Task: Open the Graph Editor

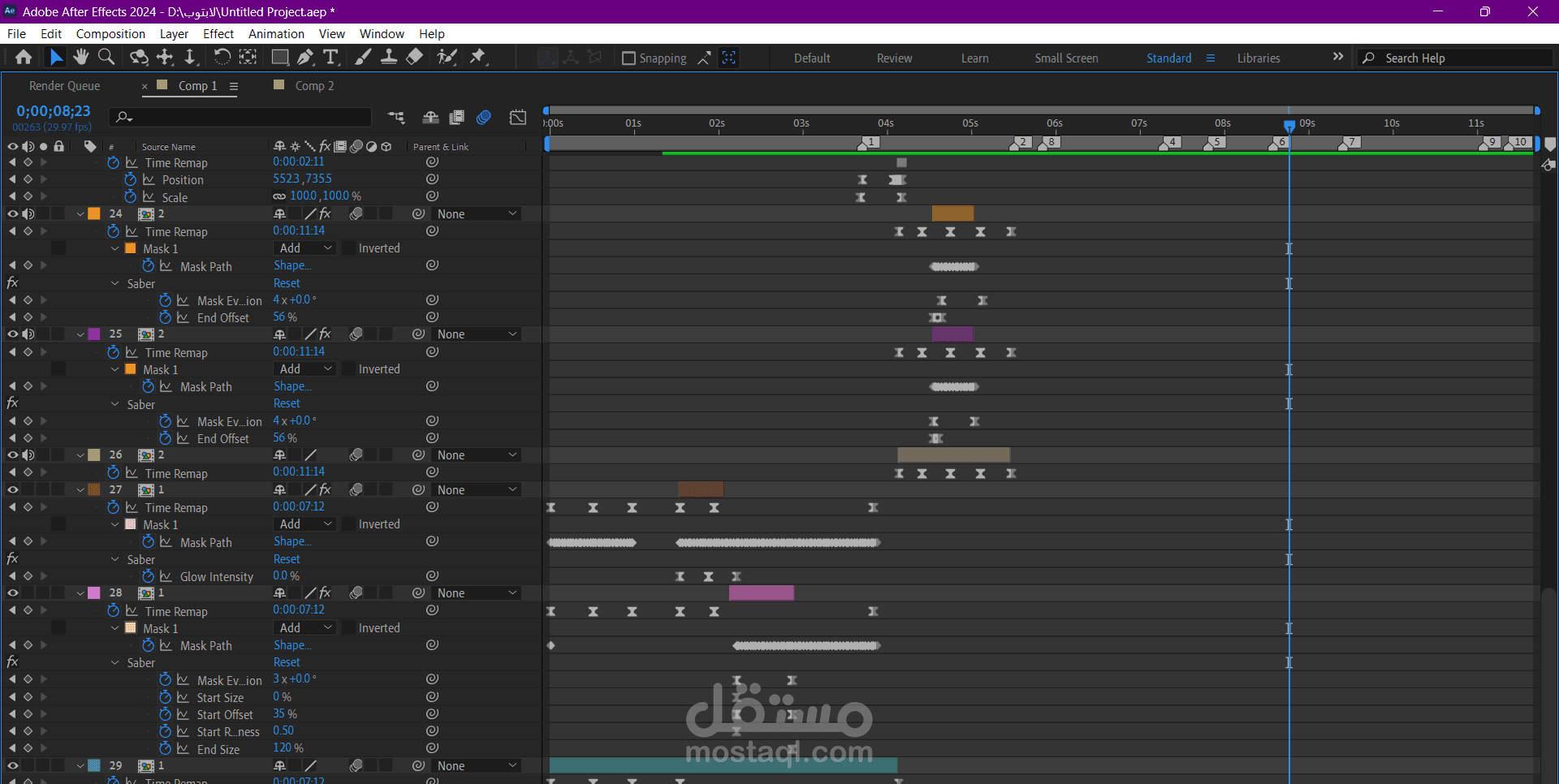Action: pos(518,118)
